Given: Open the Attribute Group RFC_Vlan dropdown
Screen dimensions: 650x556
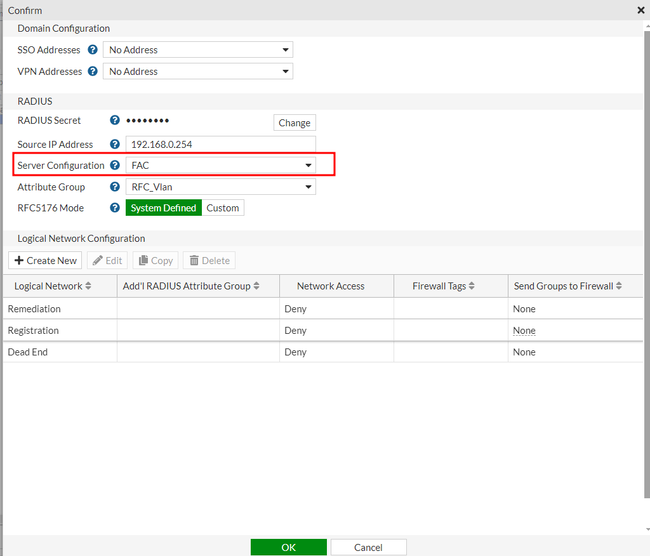Looking at the screenshot, I should (x=220, y=187).
